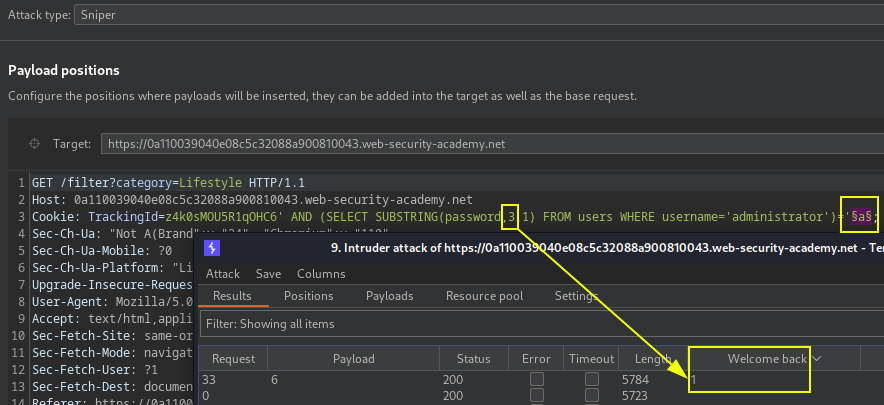
Task: Click line number 1 in request editor
Action: [21, 183]
